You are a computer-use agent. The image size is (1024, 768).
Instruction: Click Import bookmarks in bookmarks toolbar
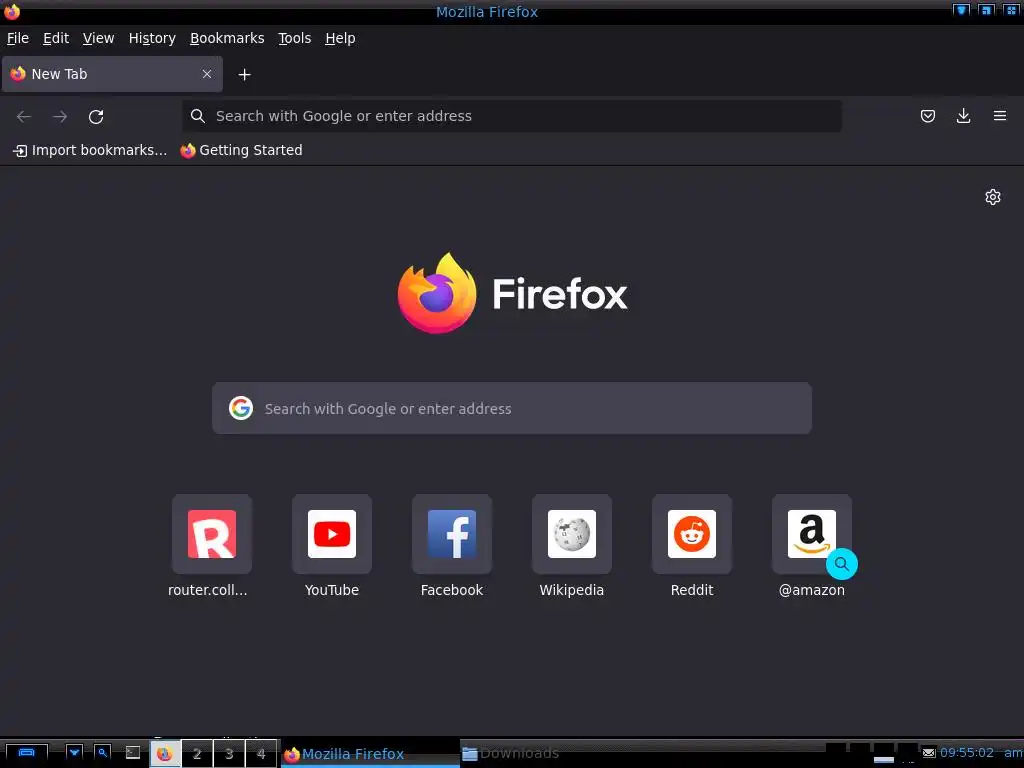(x=90, y=150)
